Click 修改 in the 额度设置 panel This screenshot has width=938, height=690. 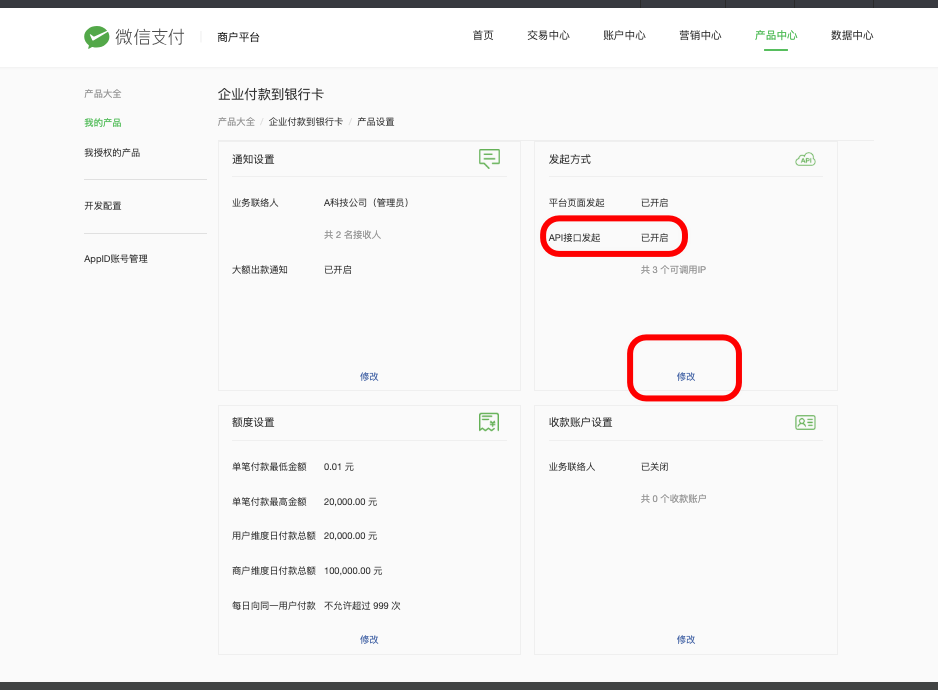coord(369,639)
